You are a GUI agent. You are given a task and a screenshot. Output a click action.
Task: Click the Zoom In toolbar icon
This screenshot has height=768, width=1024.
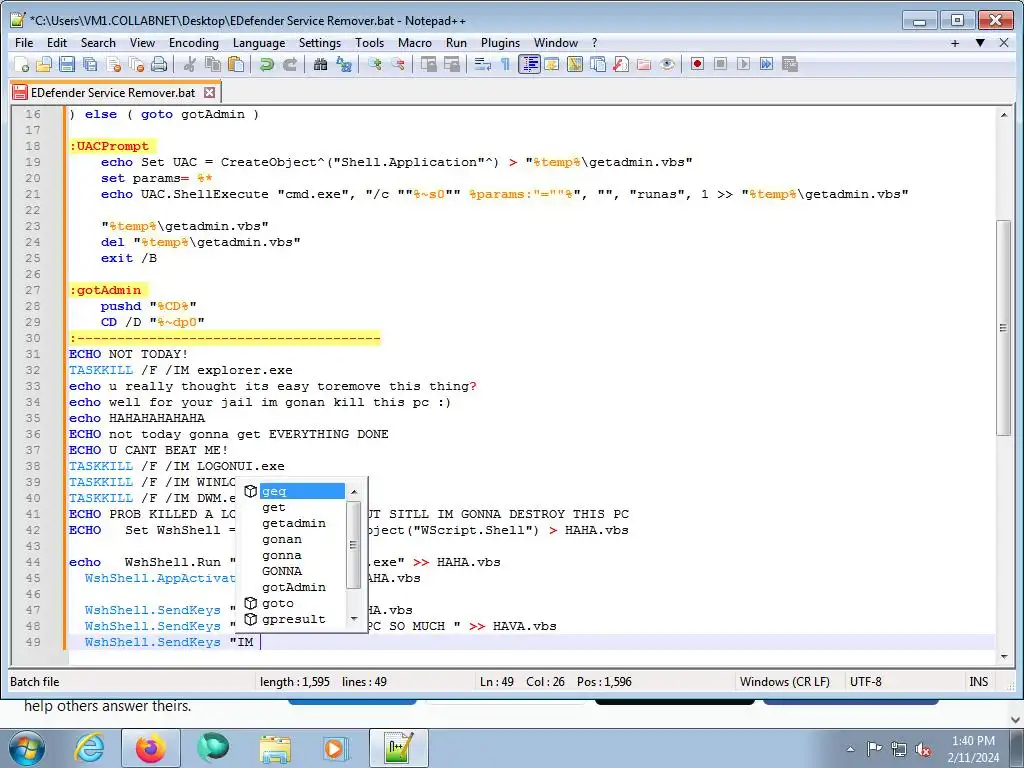(374, 64)
